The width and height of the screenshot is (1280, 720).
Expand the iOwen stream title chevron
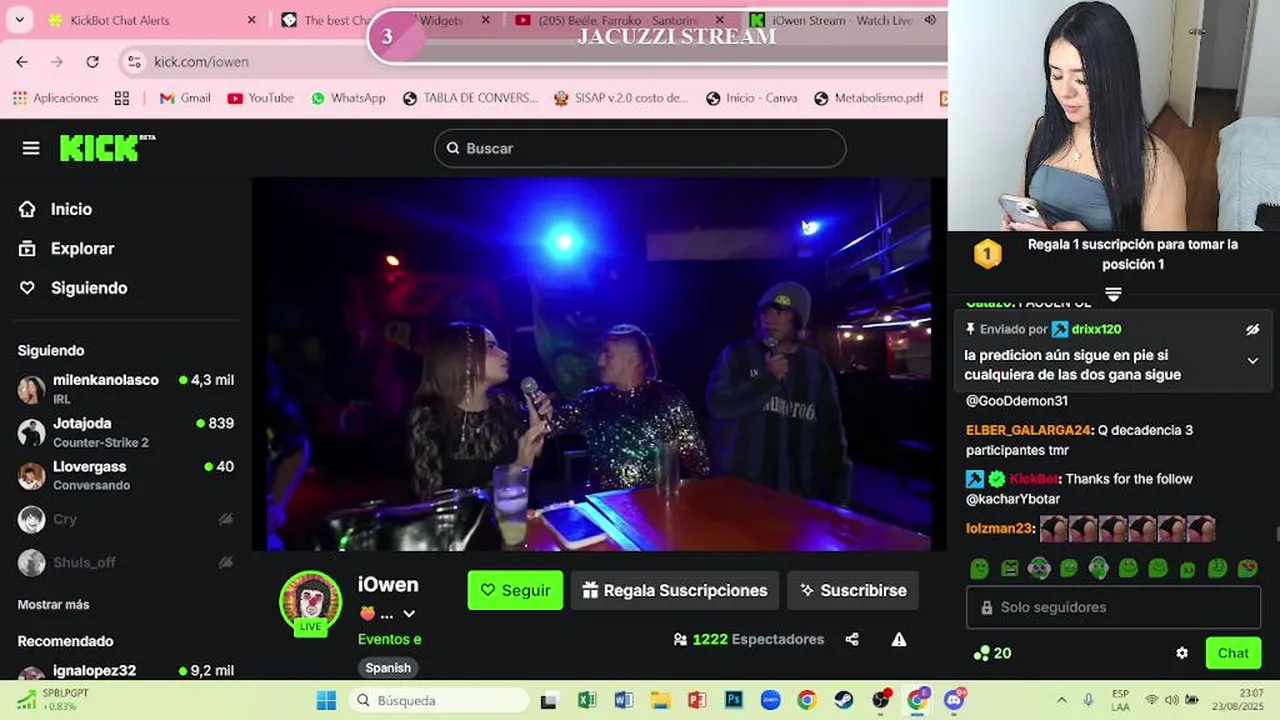(x=409, y=614)
